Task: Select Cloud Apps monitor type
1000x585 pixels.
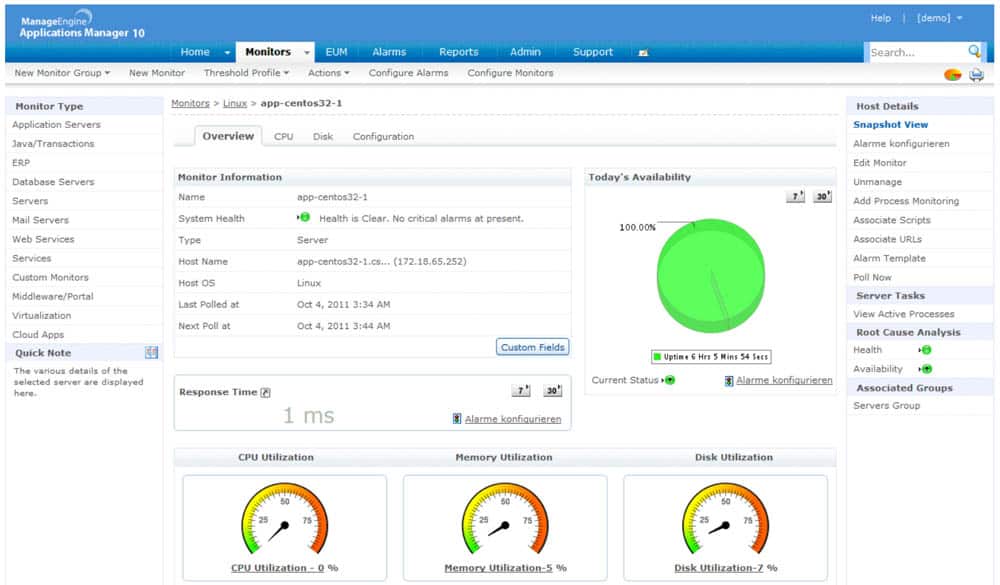Action: pyautogui.click(x=38, y=335)
